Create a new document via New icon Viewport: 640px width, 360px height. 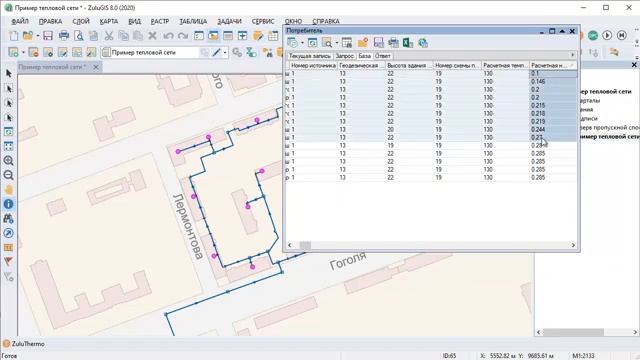point(13,36)
